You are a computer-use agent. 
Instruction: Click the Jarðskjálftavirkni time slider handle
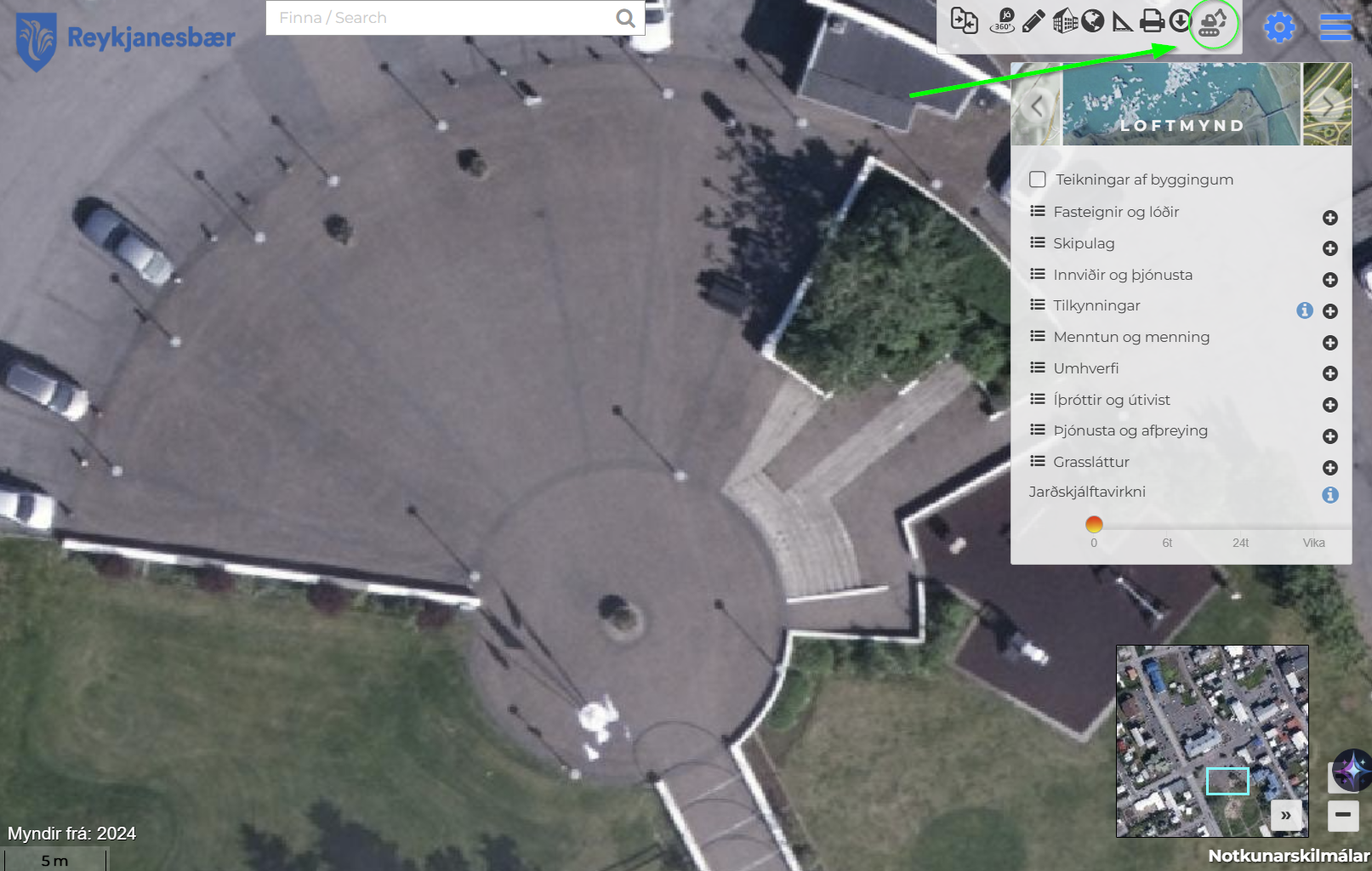1094,524
